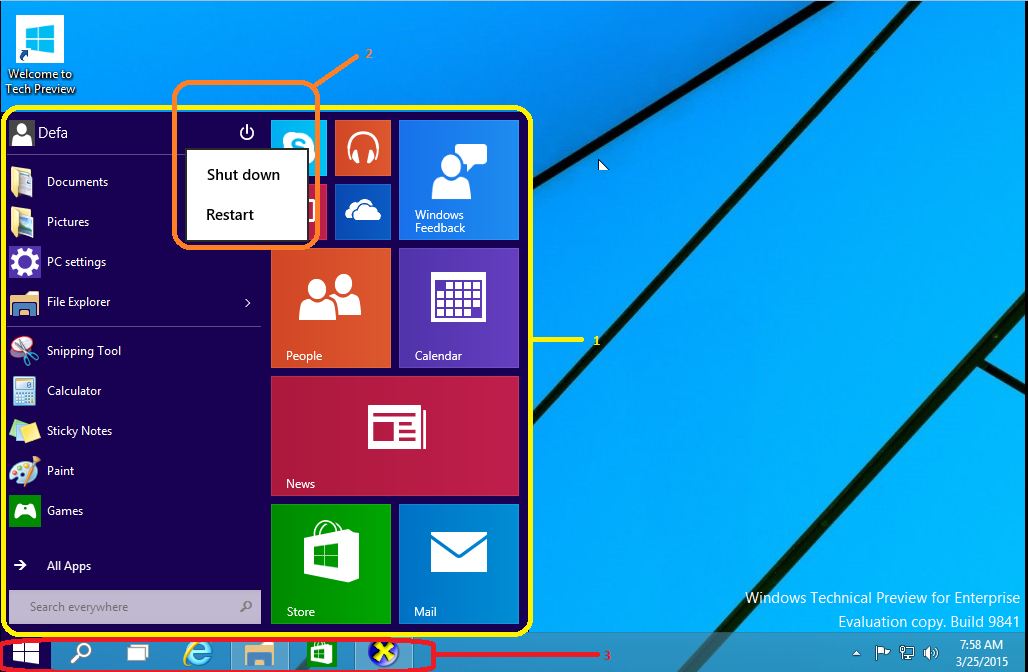1028x672 pixels.
Task: Open PC settings from Start menu
Action: pos(76,262)
